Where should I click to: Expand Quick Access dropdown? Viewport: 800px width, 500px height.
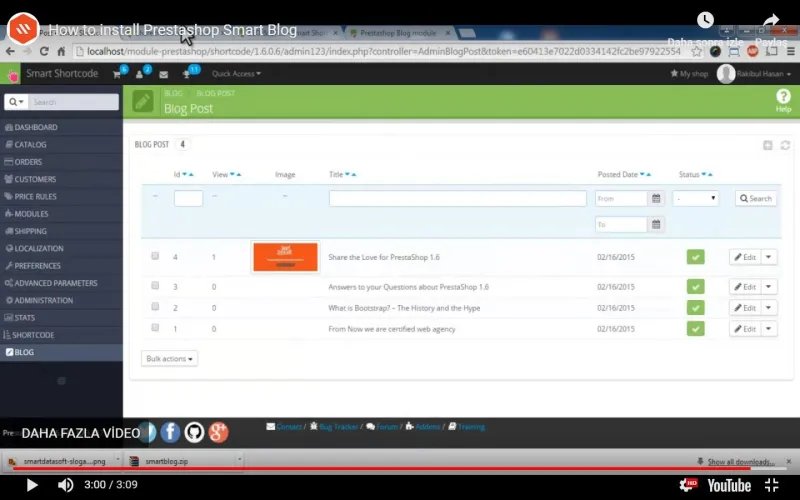236,73
